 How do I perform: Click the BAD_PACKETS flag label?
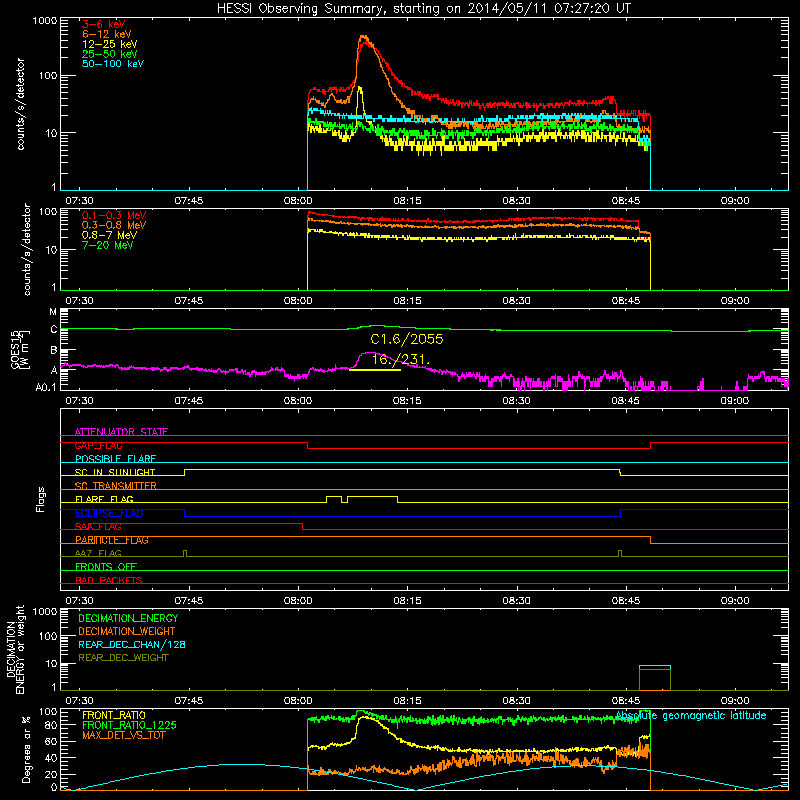click(109, 580)
